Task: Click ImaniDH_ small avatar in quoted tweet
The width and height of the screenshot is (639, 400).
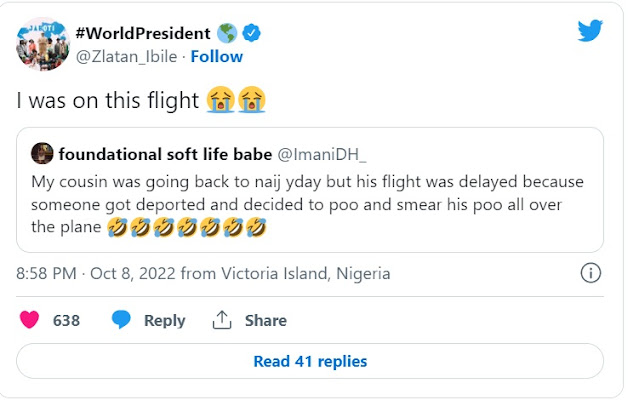Action: (x=42, y=153)
